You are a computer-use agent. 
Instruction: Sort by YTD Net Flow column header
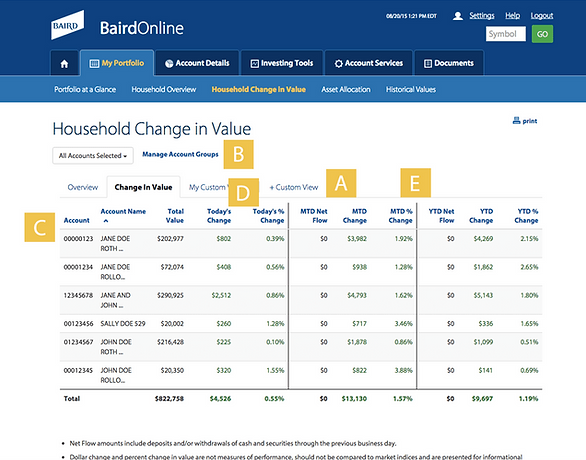(x=441, y=216)
